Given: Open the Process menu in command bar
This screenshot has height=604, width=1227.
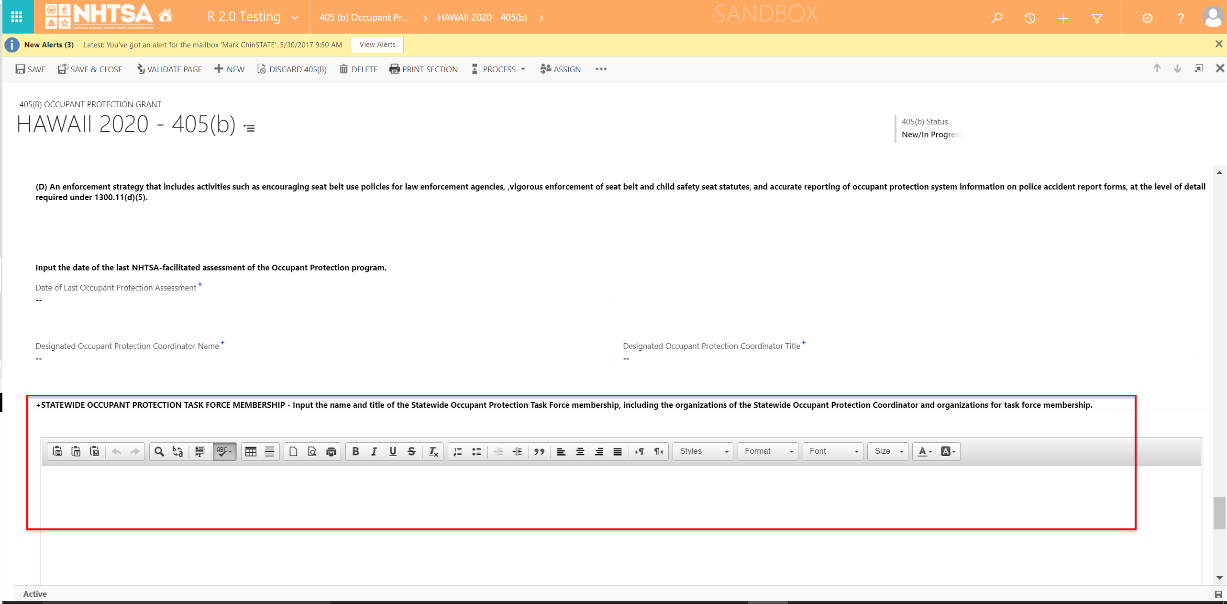Looking at the screenshot, I should [x=499, y=69].
